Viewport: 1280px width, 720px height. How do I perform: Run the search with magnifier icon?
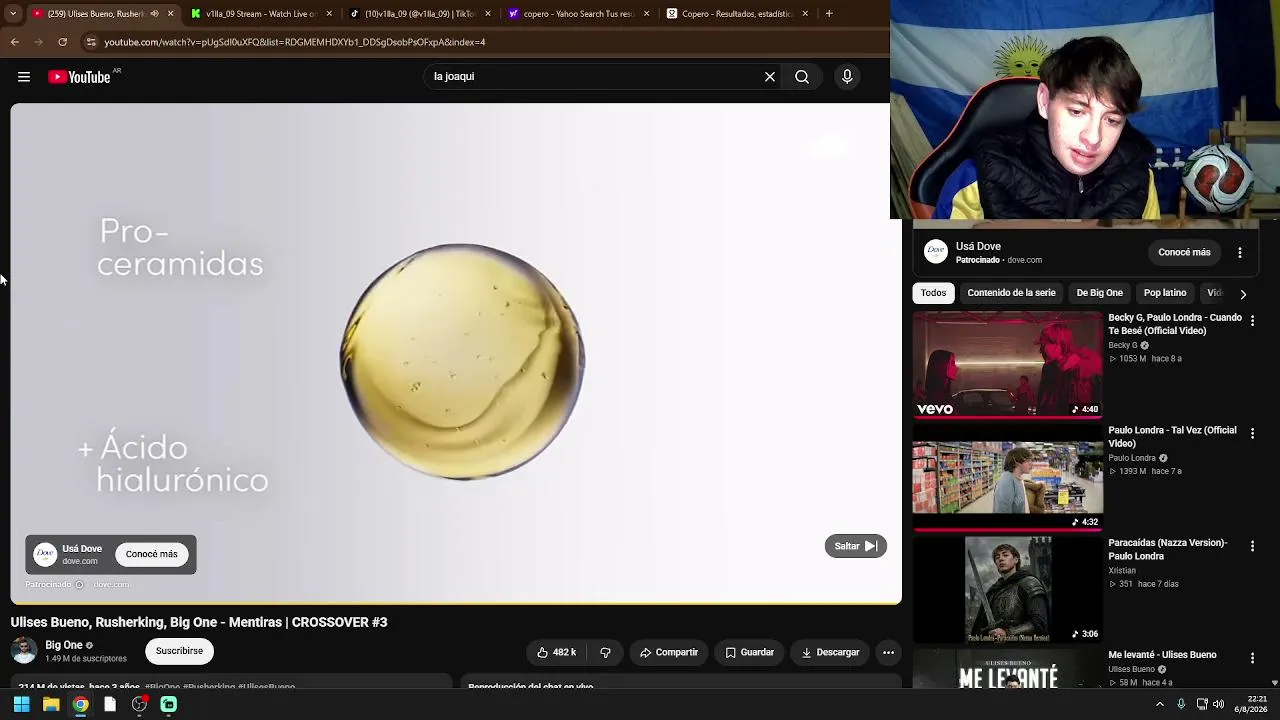click(x=802, y=77)
